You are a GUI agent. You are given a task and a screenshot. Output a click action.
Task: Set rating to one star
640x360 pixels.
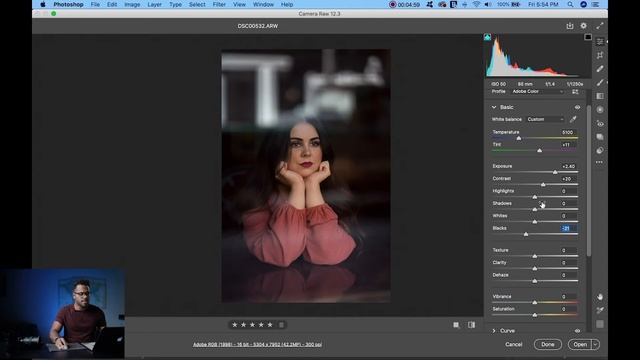(x=235, y=325)
